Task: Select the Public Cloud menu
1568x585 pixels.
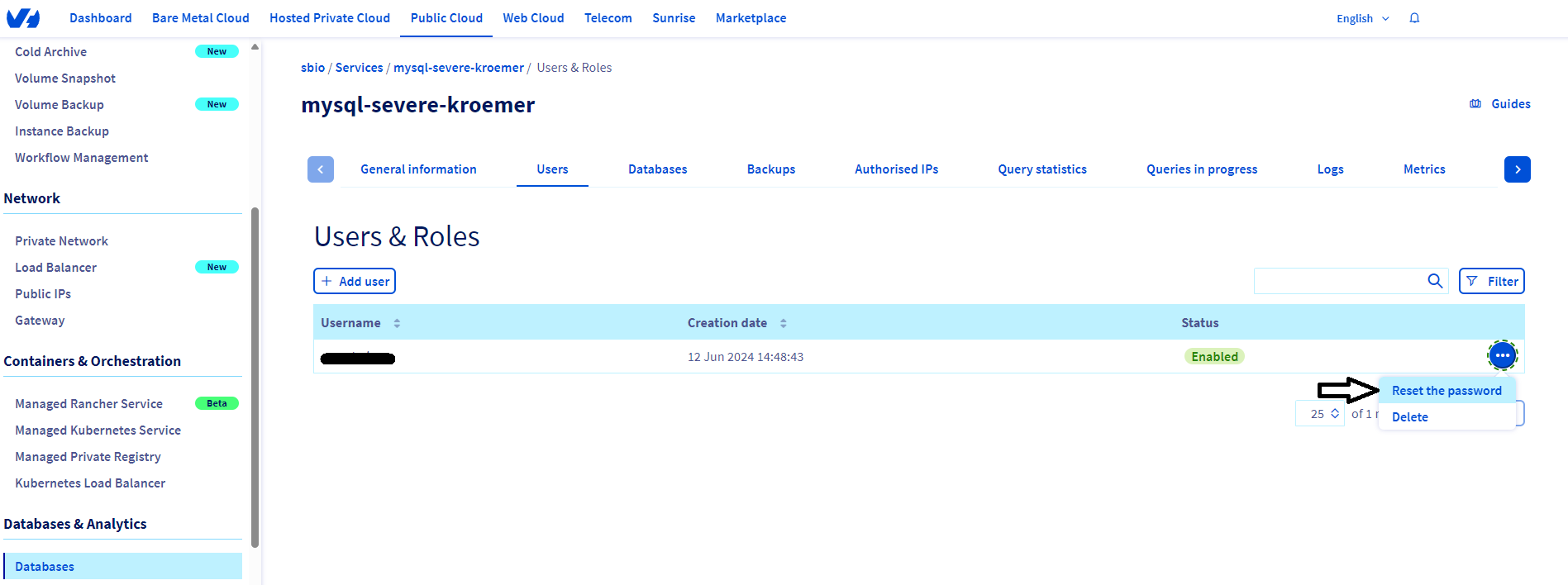Action: click(x=446, y=18)
